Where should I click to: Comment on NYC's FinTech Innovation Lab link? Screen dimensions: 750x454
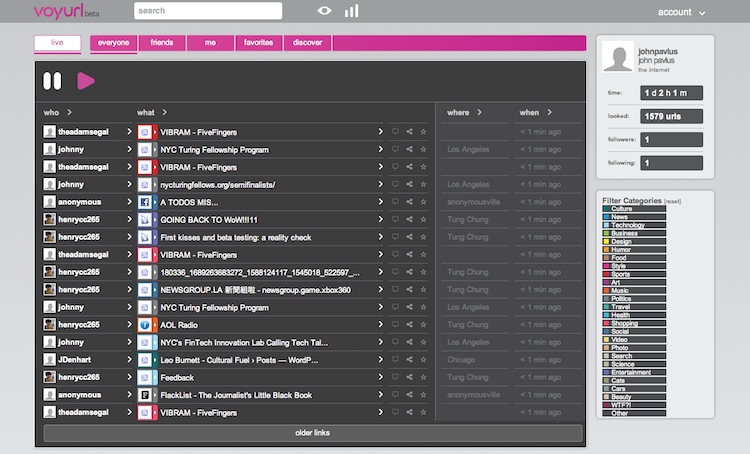click(395, 342)
